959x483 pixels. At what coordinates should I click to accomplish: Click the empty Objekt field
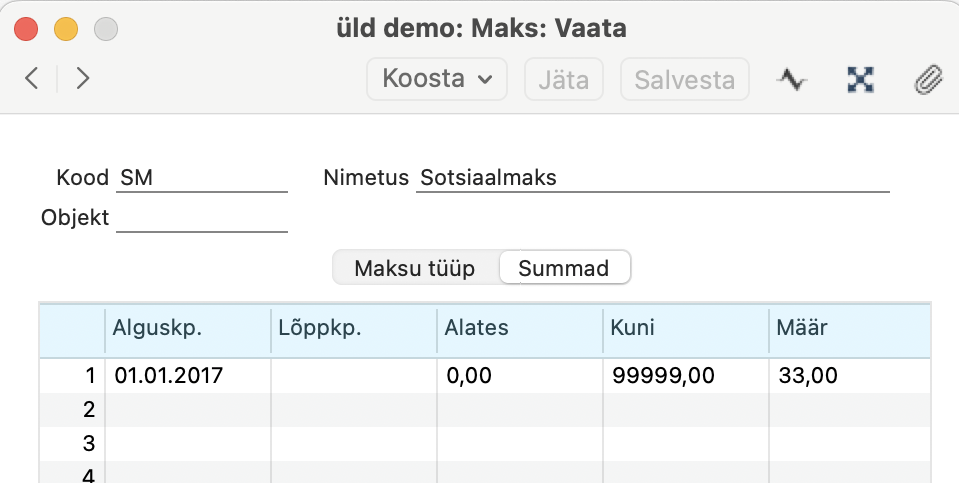tap(202, 218)
